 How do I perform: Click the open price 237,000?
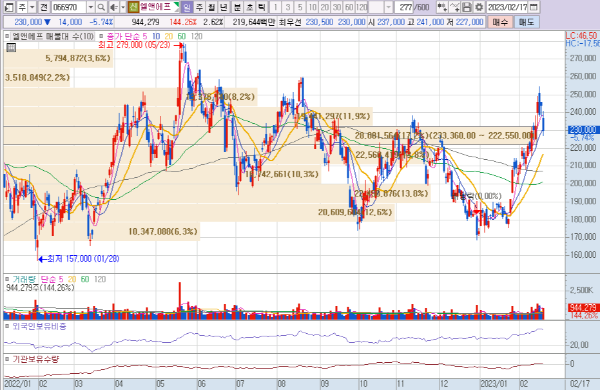tap(391, 22)
